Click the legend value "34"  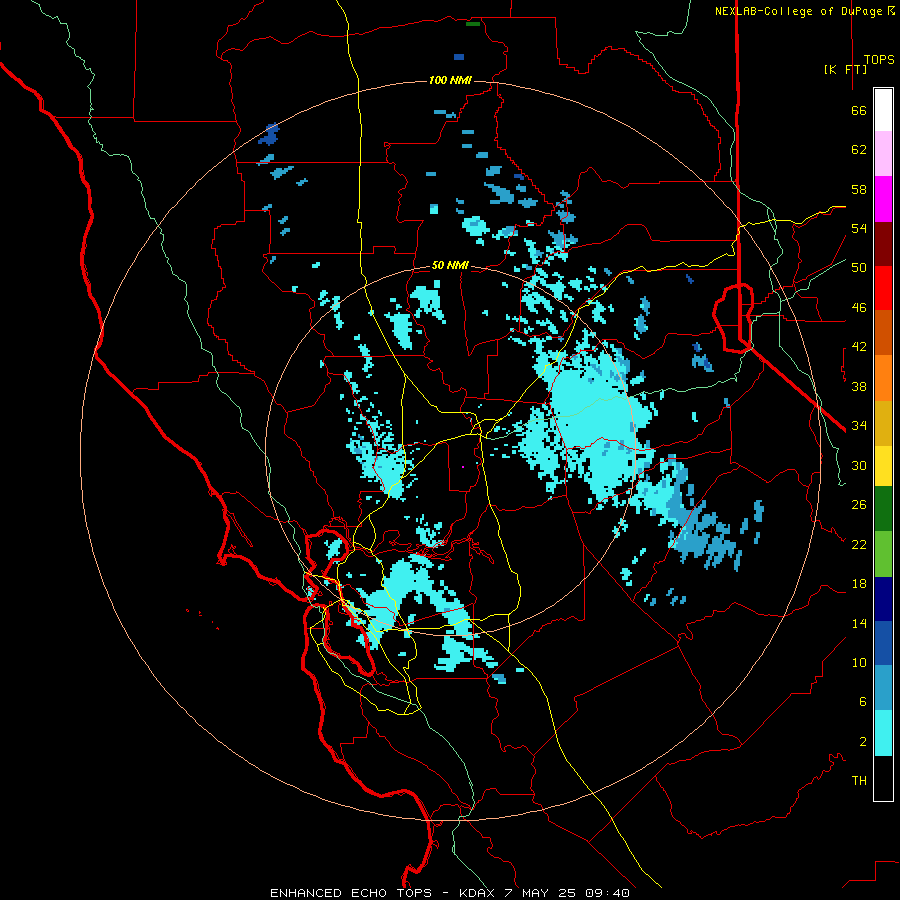click(x=859, y=426)
